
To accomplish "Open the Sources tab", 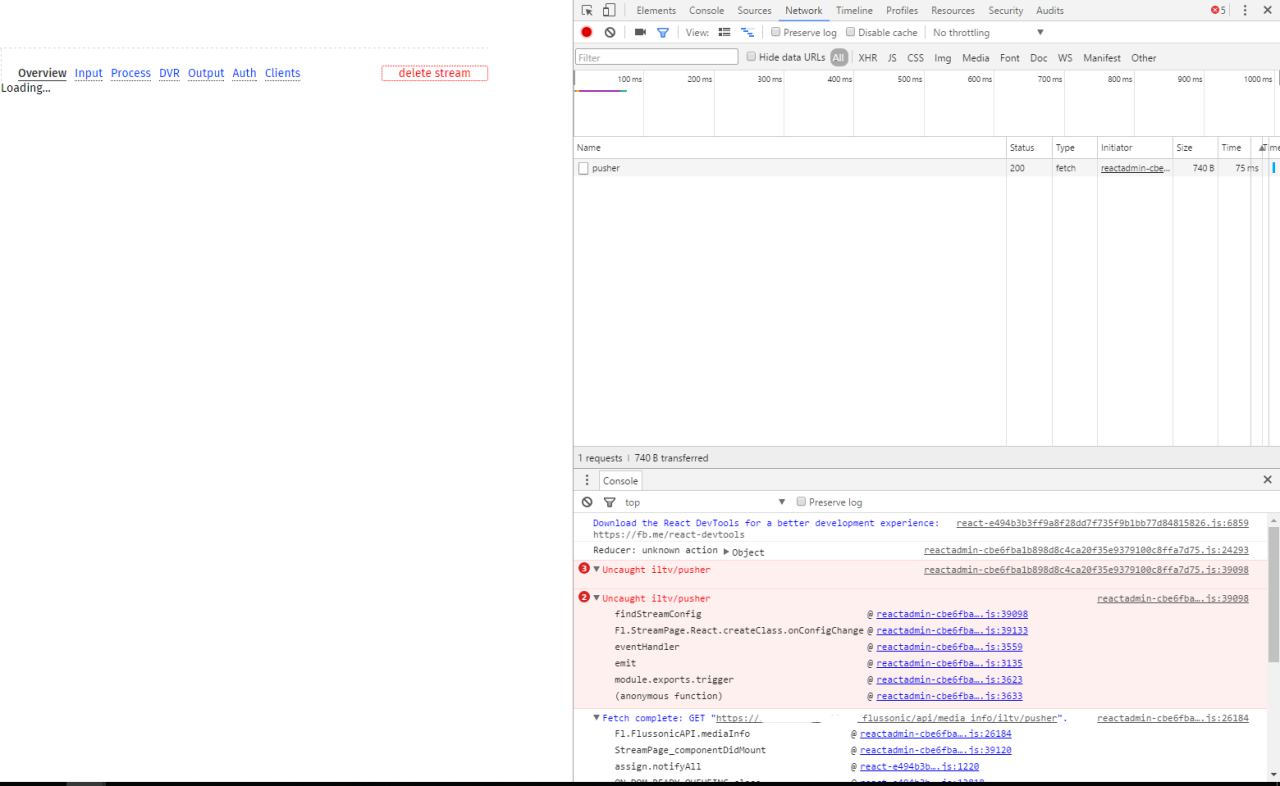I will pos(755,10).
